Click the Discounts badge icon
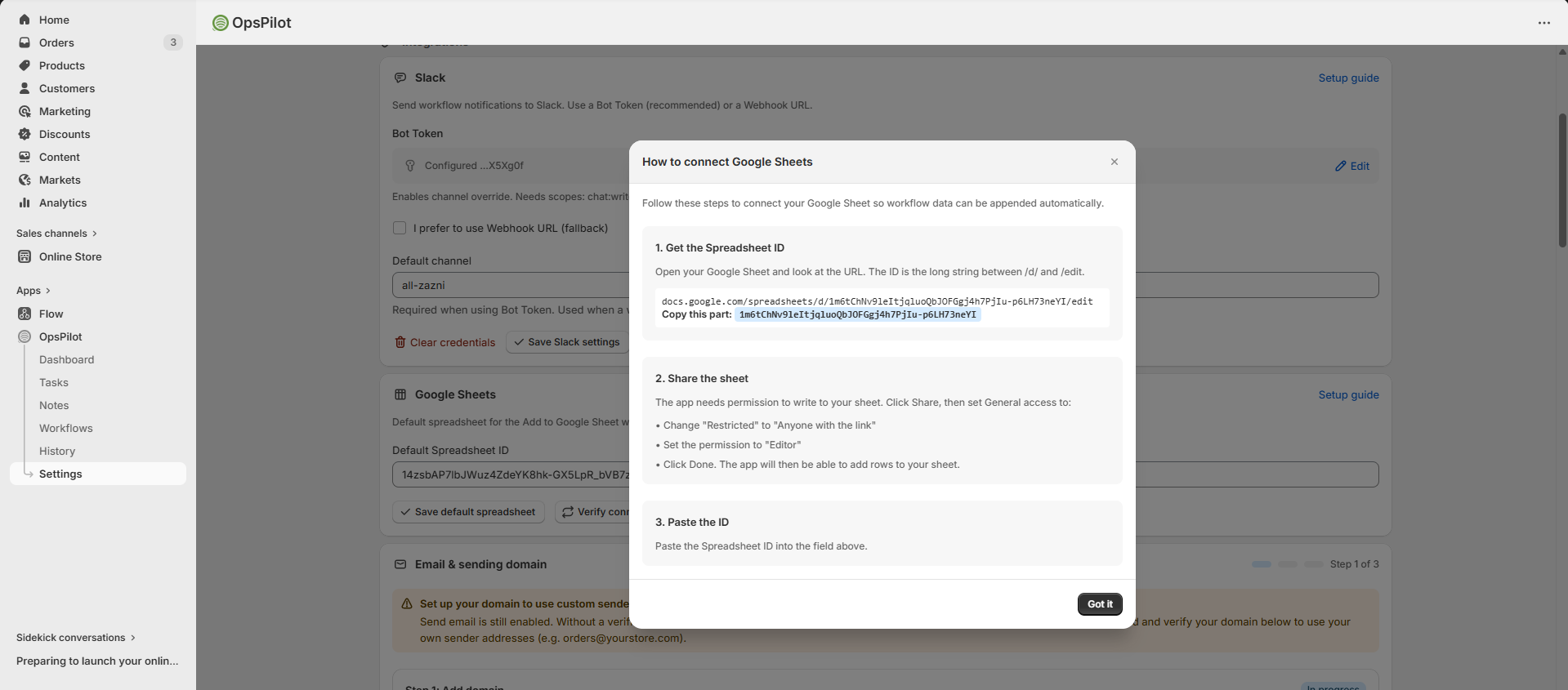The image size is (1568, 690). [25, 134]
